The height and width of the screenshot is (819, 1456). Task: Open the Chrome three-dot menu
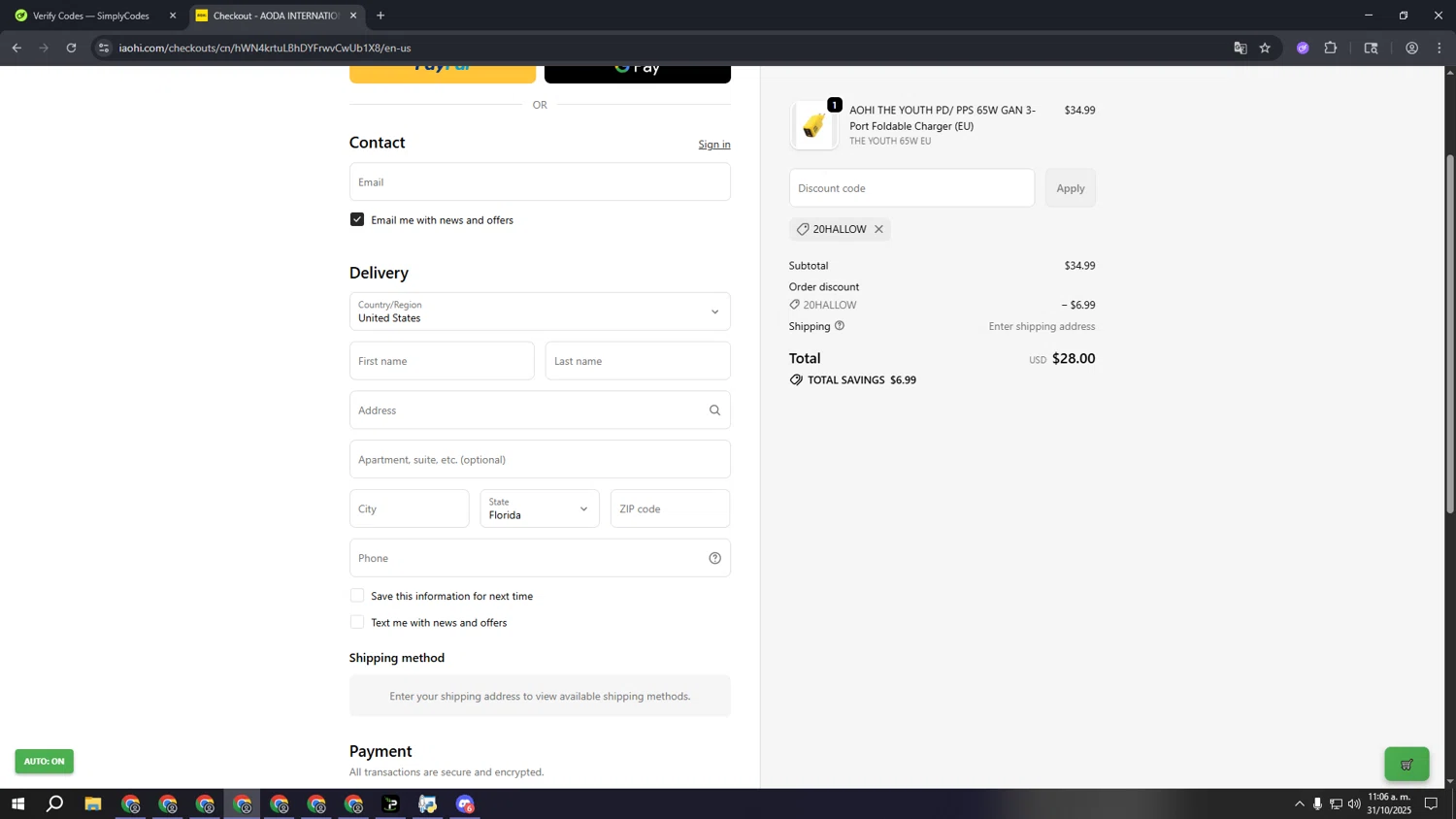(x=1440, y=48)
